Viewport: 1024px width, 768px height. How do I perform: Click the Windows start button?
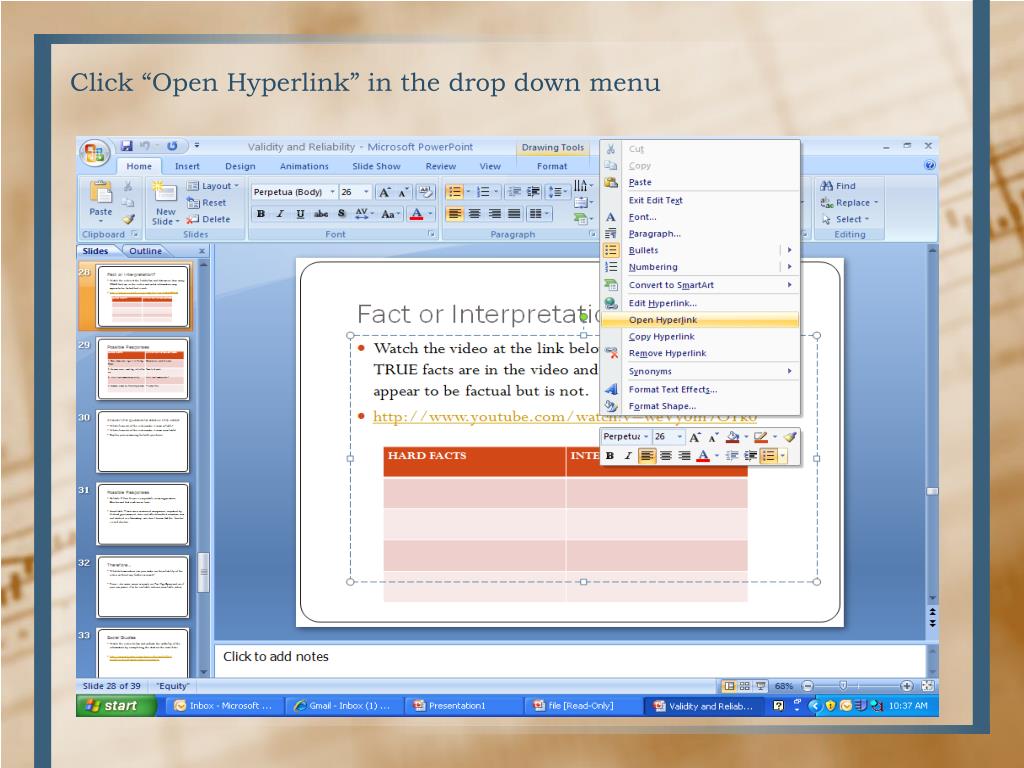(x=116, y=705)
